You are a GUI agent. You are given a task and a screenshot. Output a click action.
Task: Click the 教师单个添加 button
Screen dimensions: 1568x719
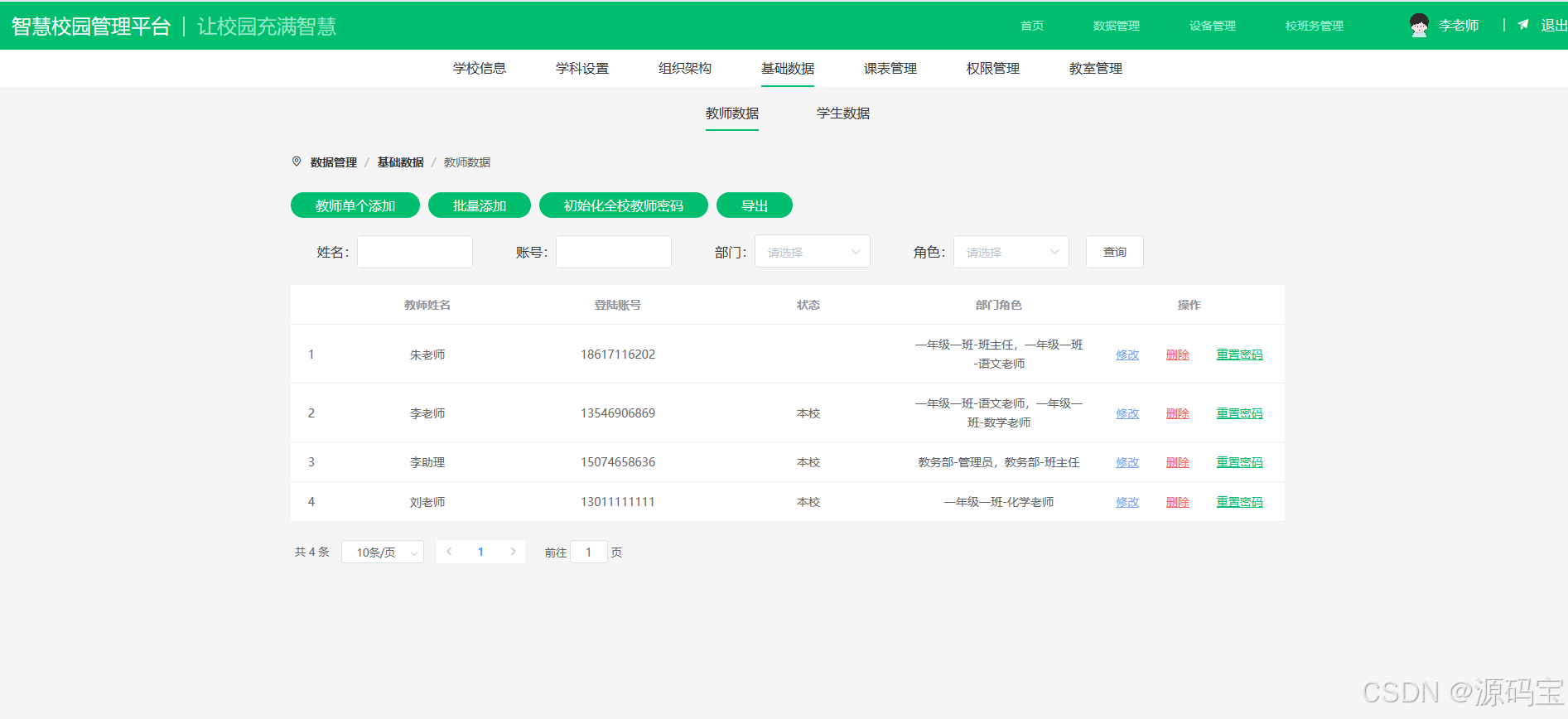click(x=355, y=205)
